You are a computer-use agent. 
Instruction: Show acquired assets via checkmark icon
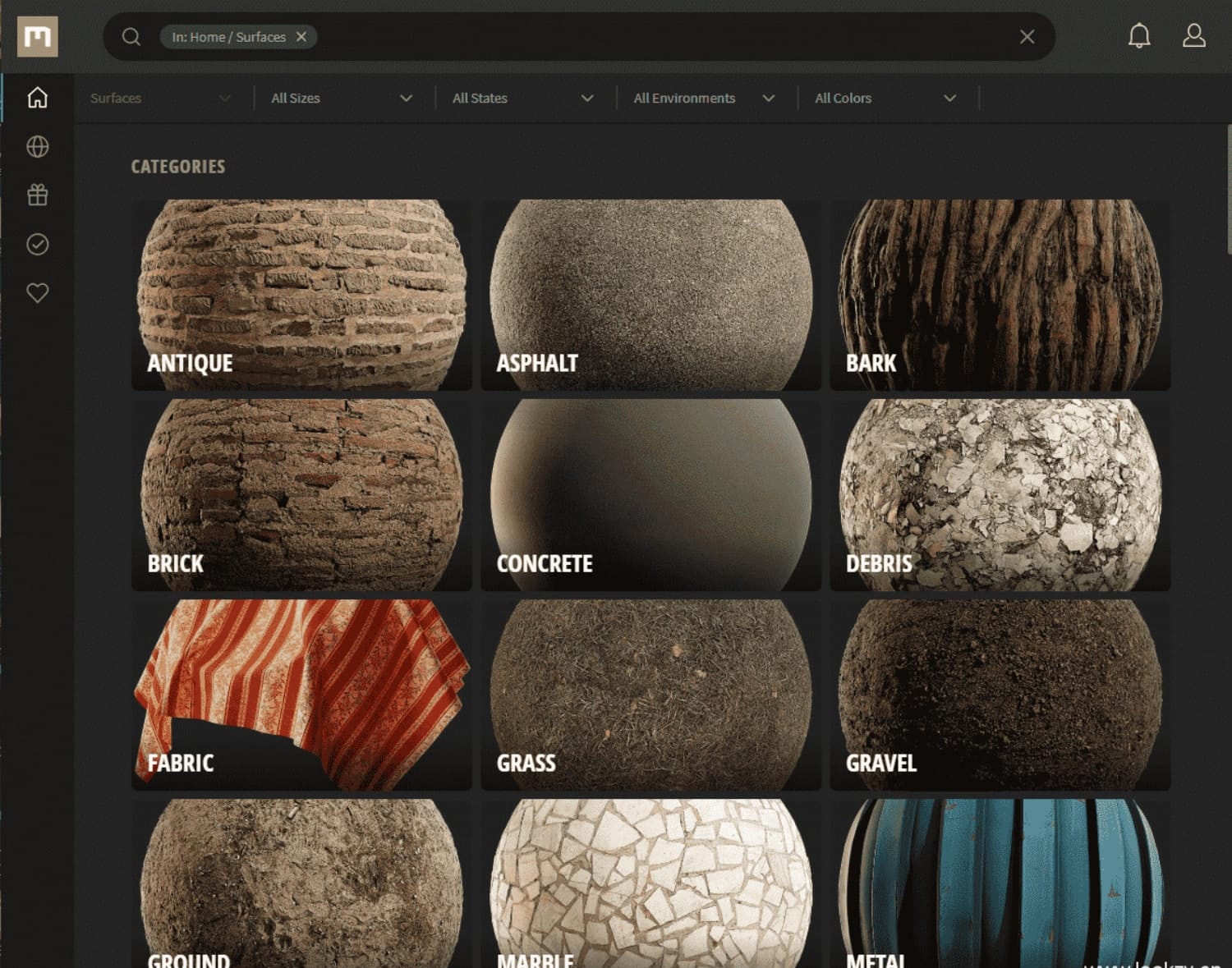[38, 245]
